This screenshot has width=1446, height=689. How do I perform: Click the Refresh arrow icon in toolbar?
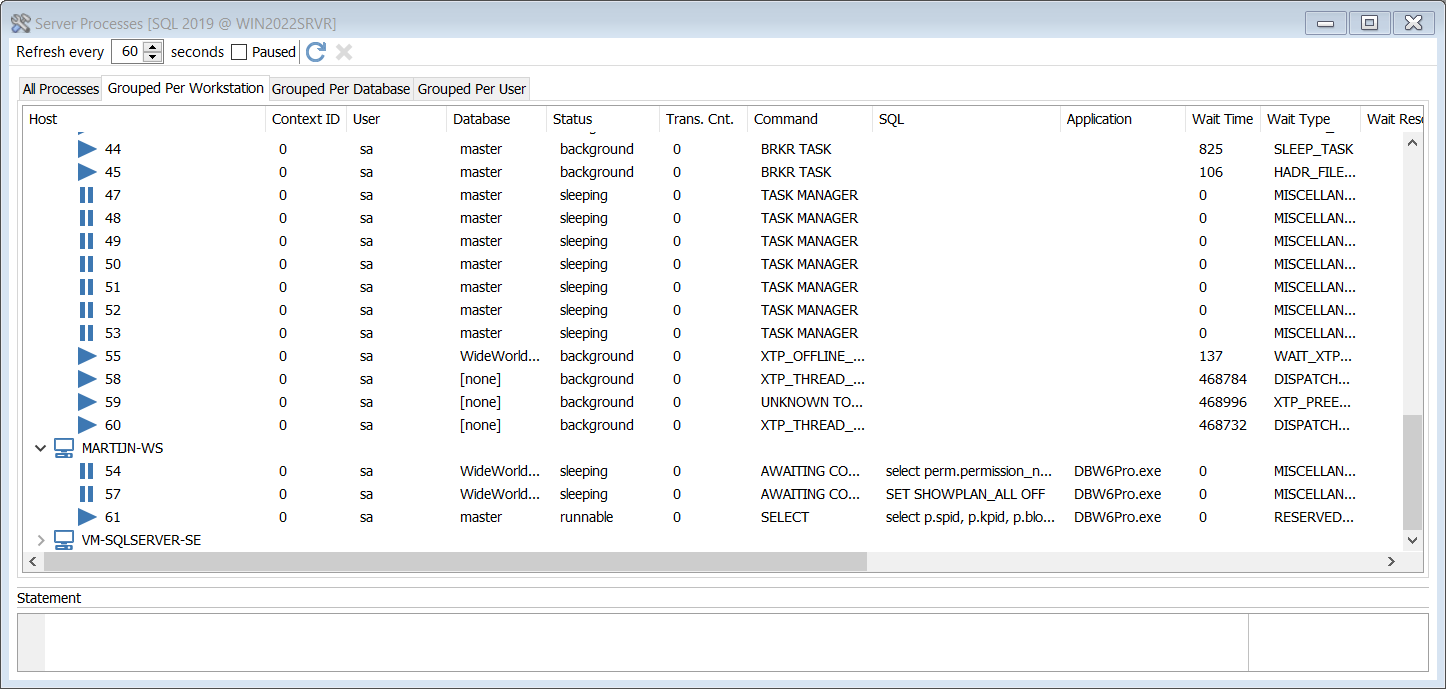[316, 52]
